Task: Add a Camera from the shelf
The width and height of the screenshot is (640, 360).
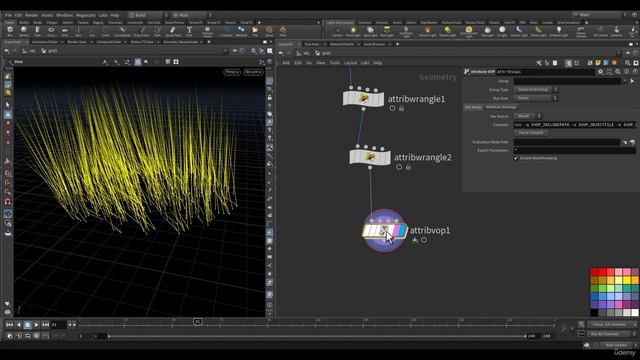Action: pos(338,31)
